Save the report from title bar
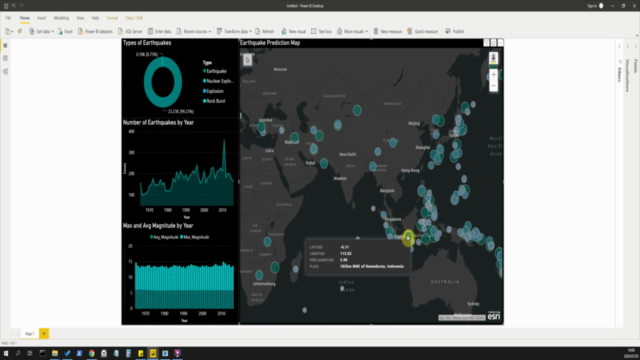Image resolution: width=640 pixels, height=360 pixels. (x=6, y=6)
